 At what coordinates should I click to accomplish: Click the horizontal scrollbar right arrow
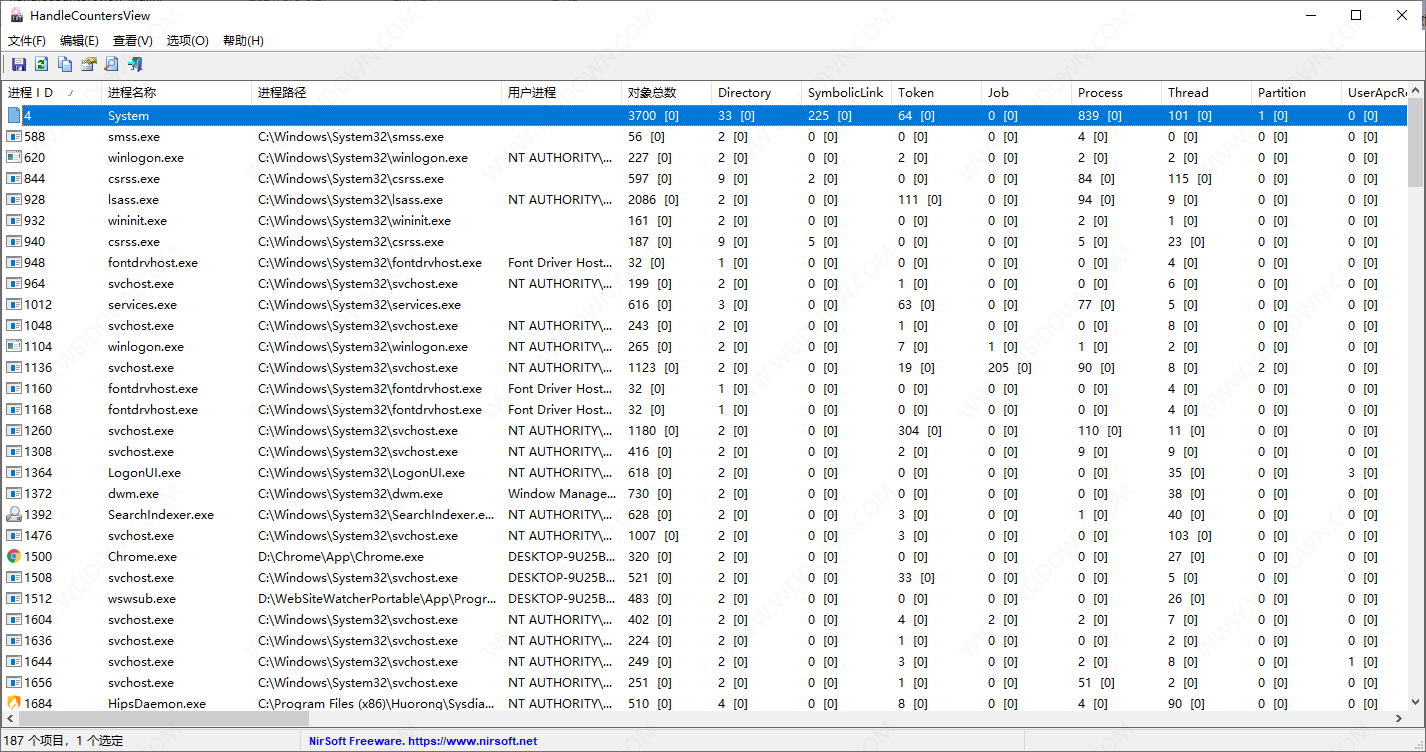coord(1399,719)
